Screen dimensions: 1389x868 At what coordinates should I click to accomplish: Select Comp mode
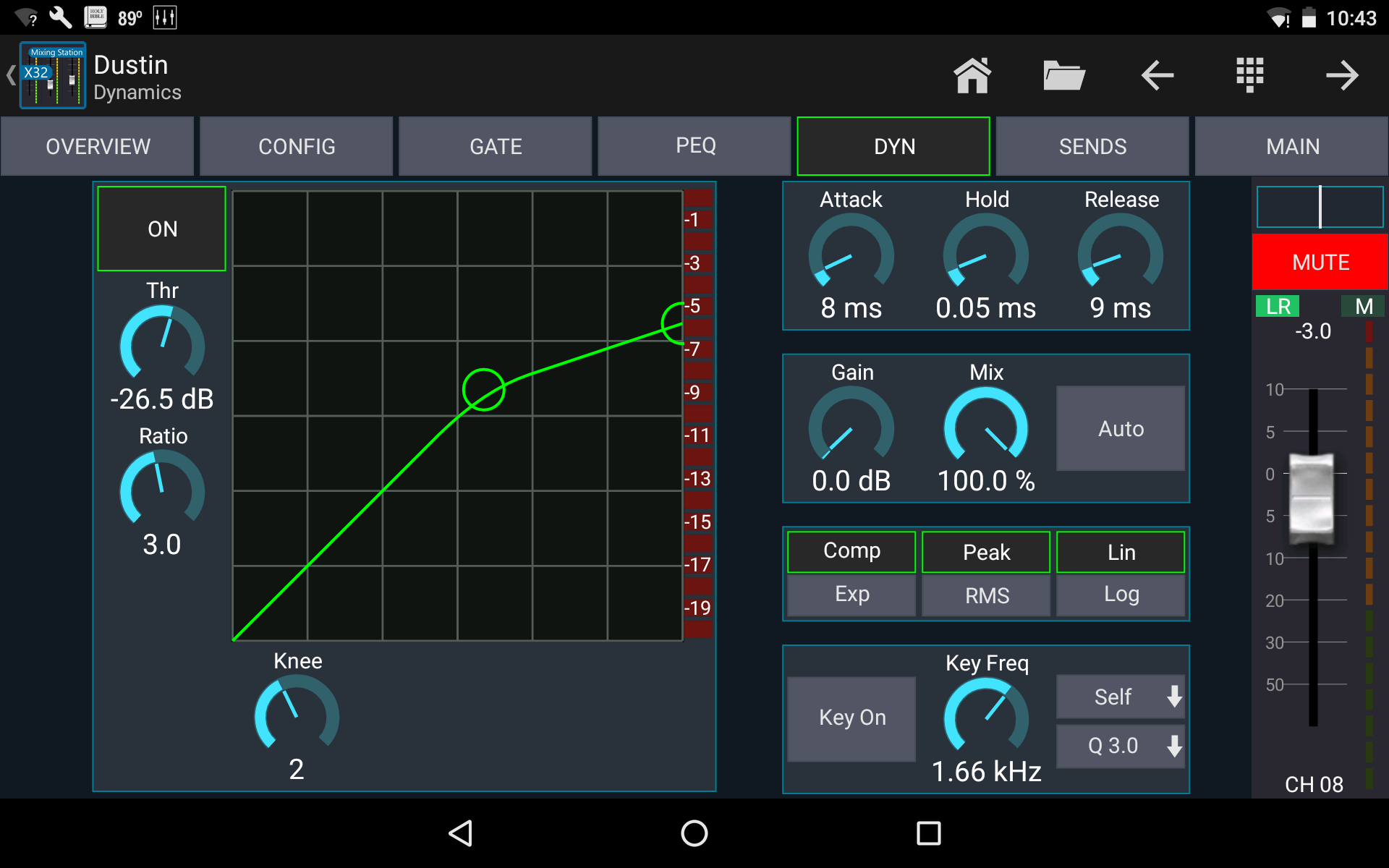(851, 552)
